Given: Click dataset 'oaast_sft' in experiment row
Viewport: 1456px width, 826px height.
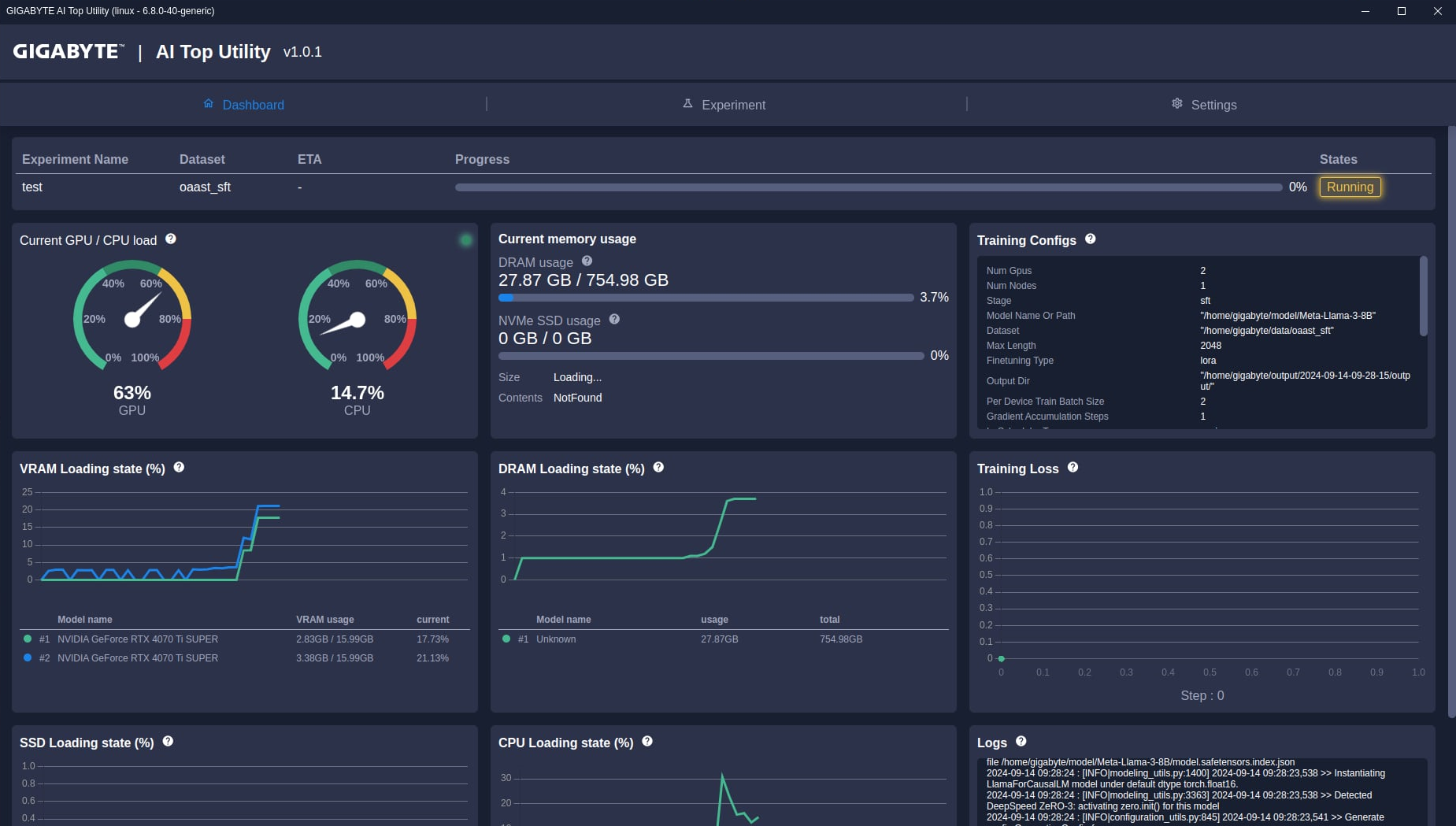Looking at the screenshot, I should point(205,187).
